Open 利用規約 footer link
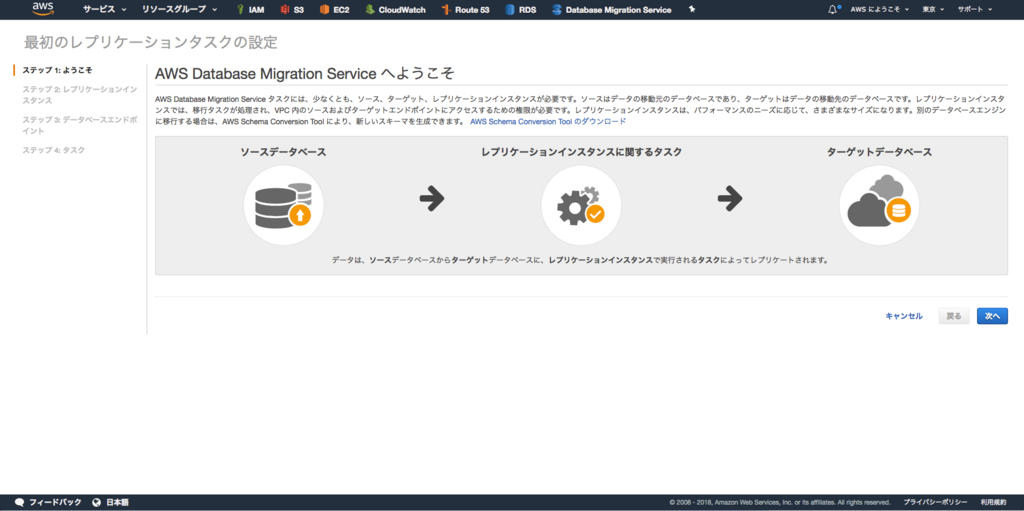Image resolution: width=1024 pixels, height=511 pixels. 993,503
